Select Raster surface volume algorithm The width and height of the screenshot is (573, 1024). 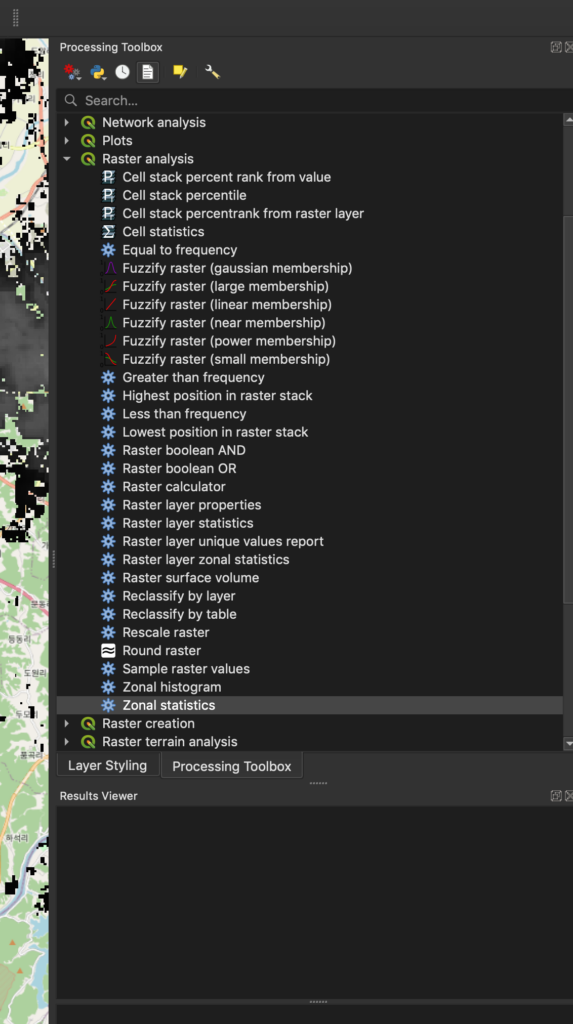click(x=190, y=577)
